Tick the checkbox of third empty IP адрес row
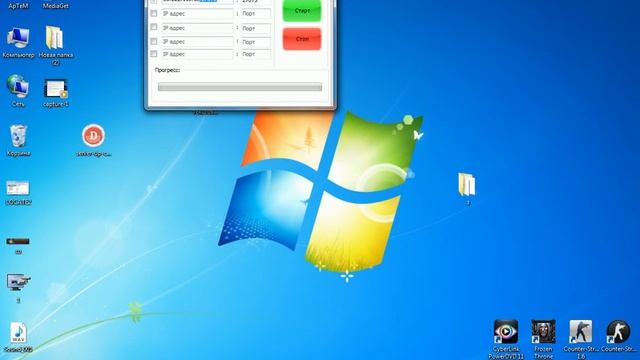 (154, 41)
